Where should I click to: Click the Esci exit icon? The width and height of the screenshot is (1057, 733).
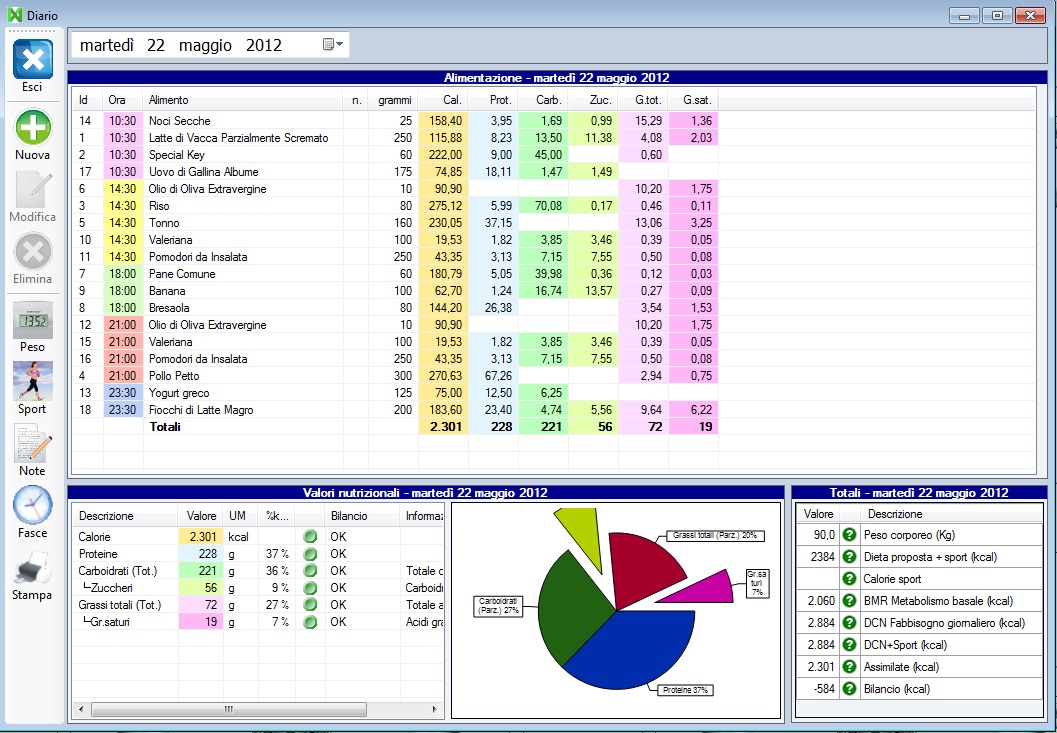(x=32, y=60)
